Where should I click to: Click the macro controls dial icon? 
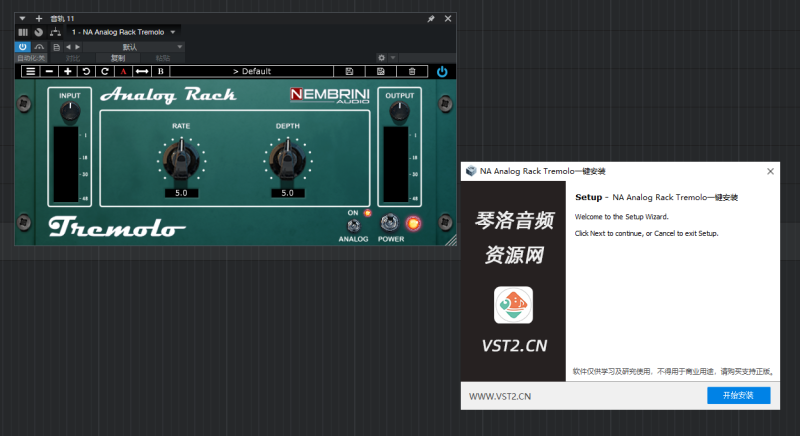(x=39, y=32)
